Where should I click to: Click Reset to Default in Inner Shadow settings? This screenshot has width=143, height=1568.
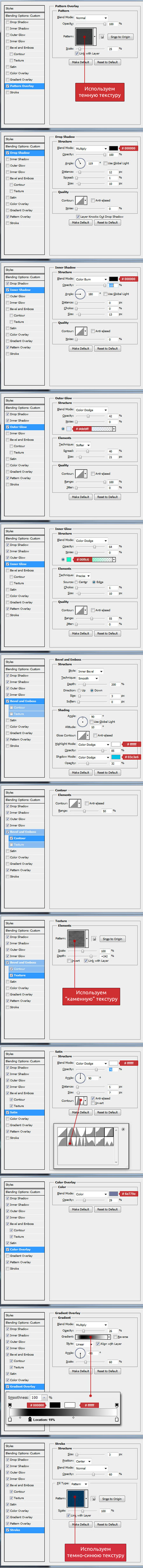pos(107,349)
